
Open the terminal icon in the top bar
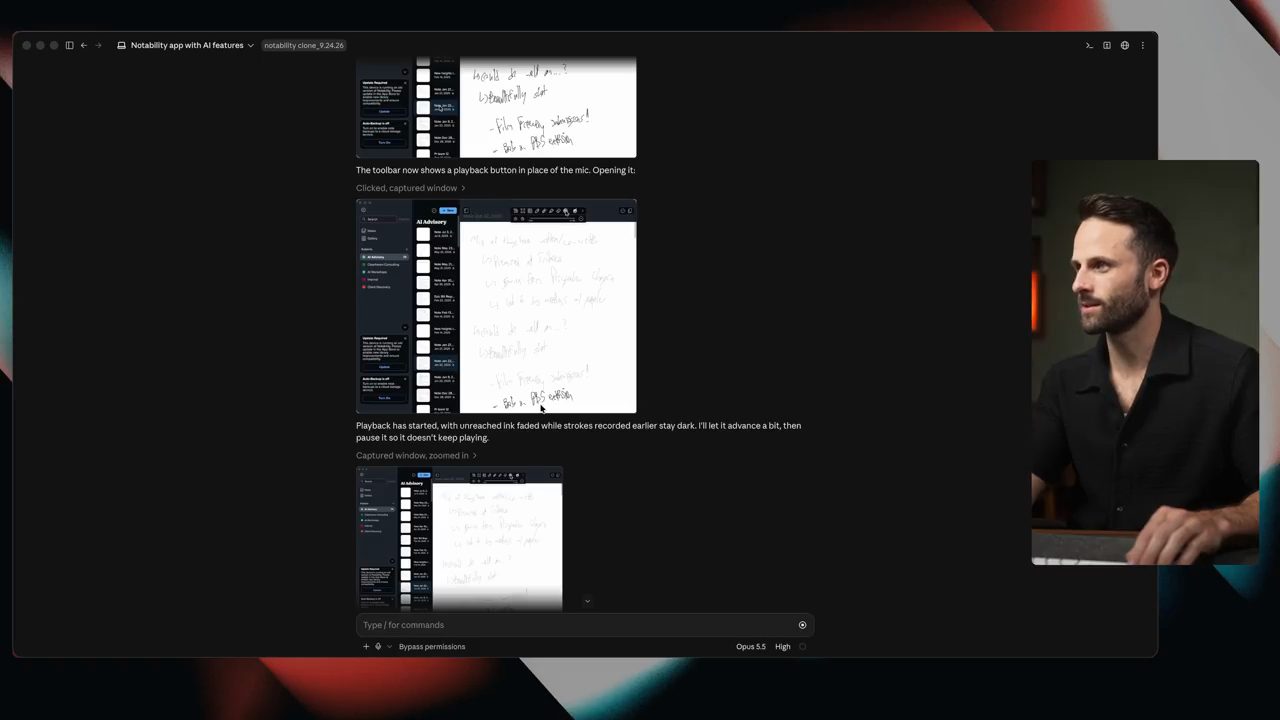[1089, 45]
